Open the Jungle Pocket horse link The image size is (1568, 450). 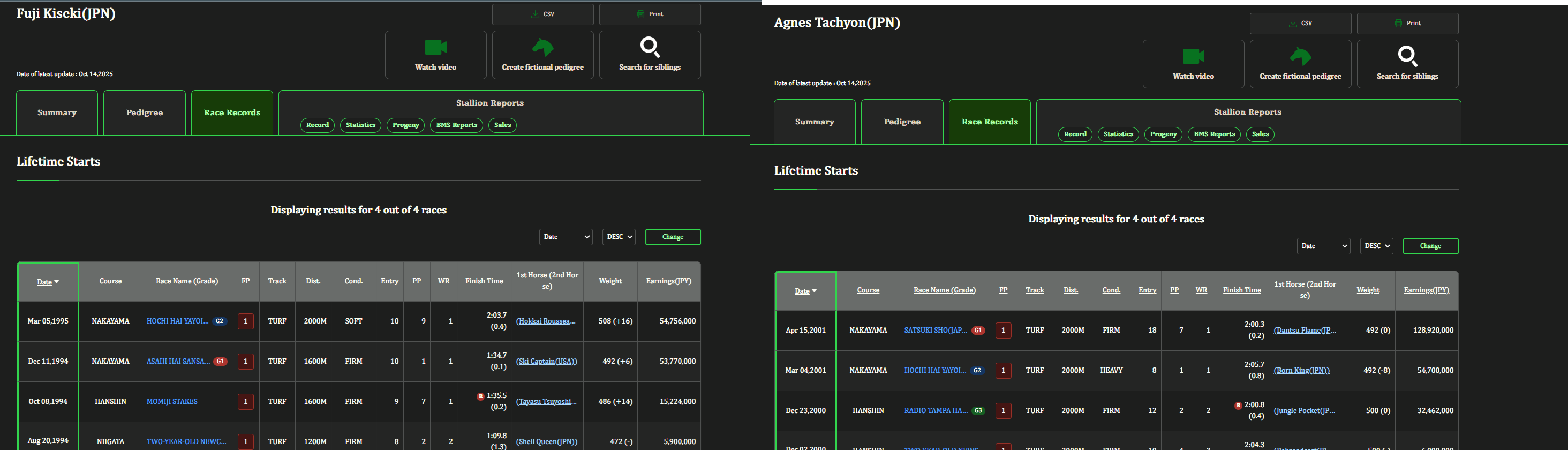1305,411
